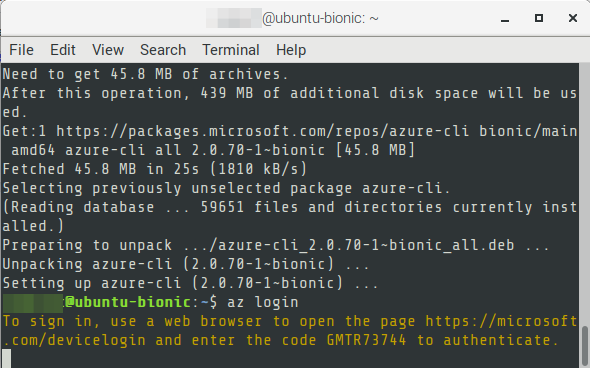Screen dimensions: 590x368
Task: Open the File menu
Action: click(x=21, y=50)
